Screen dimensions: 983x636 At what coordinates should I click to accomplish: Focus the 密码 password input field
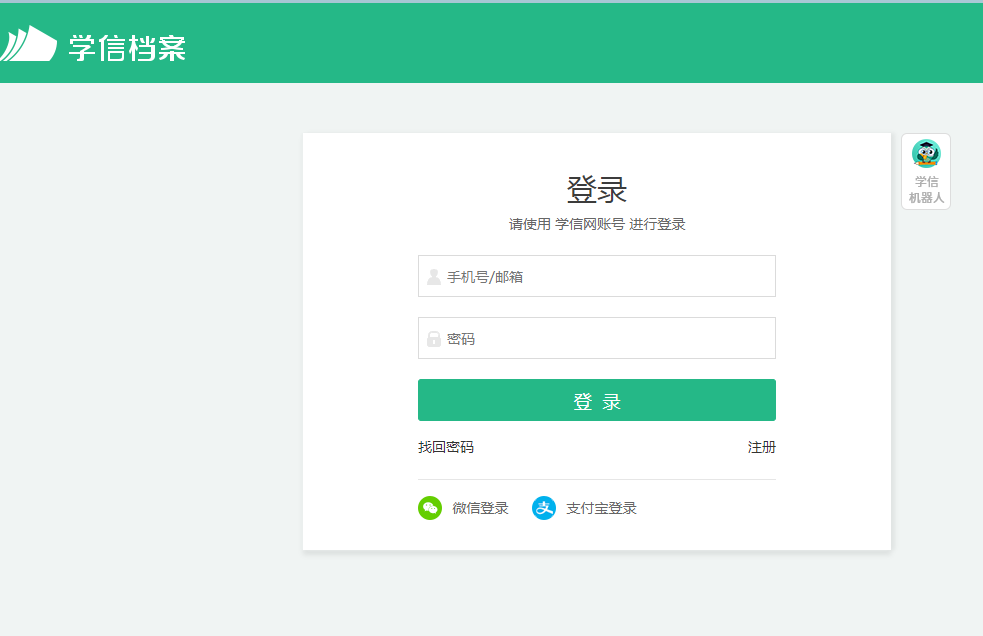596,337
